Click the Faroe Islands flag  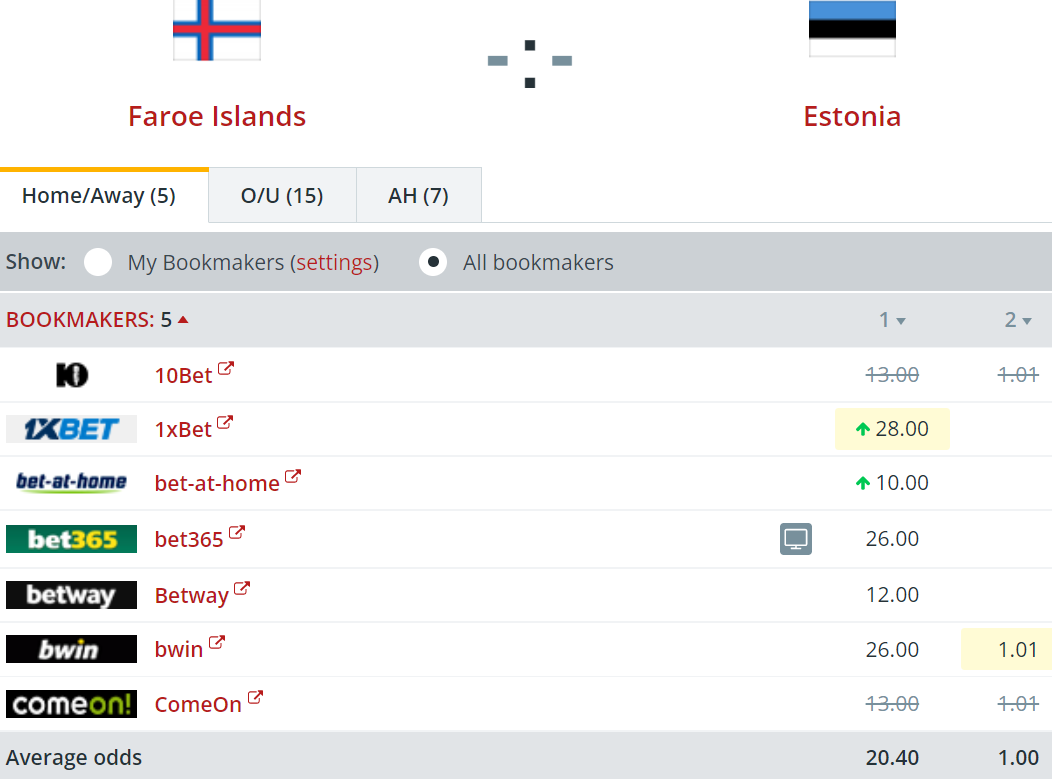[217, 29]
